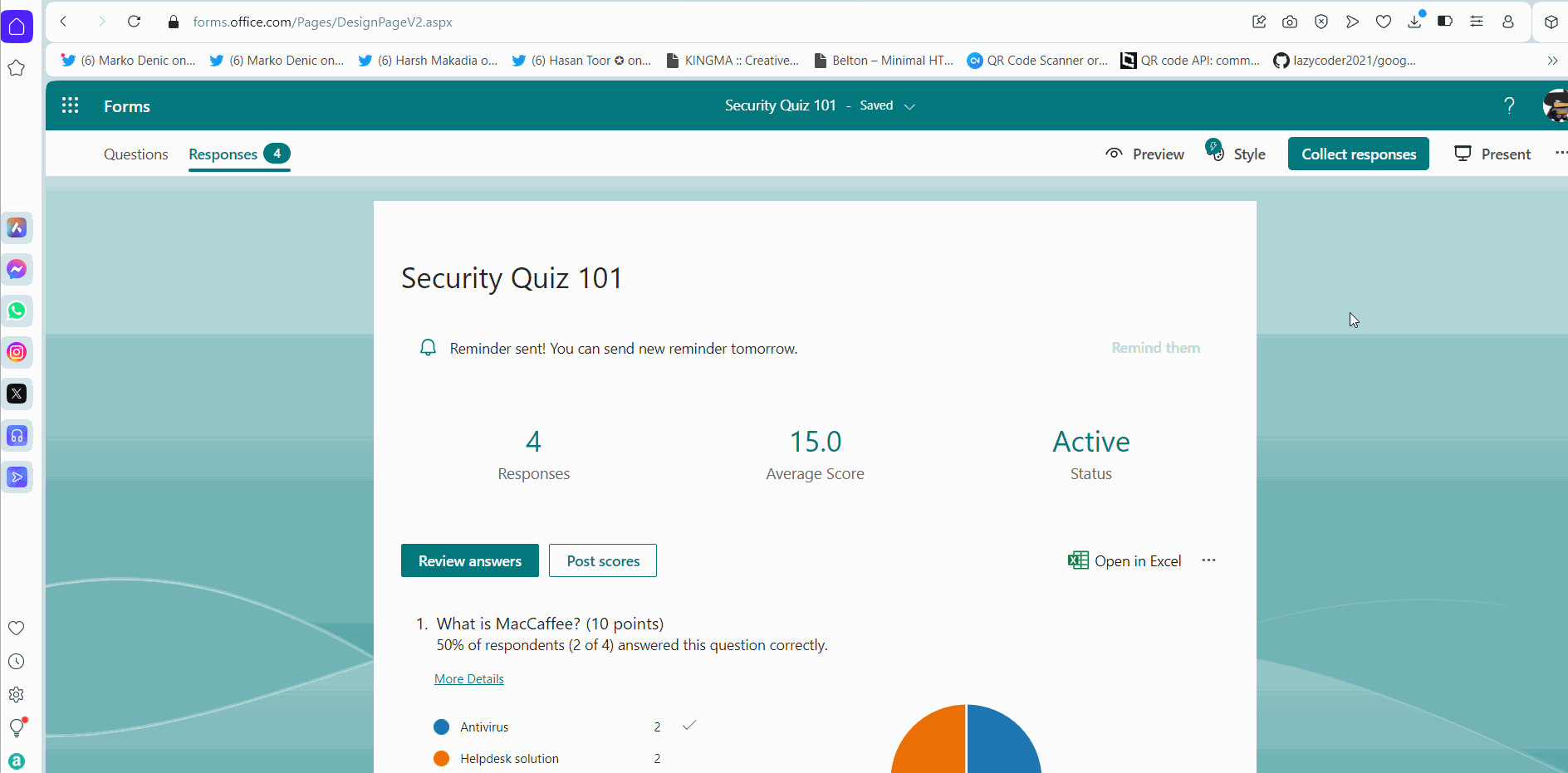
Task: Click the Present screen icon
Action: (x=1463, y=154)
